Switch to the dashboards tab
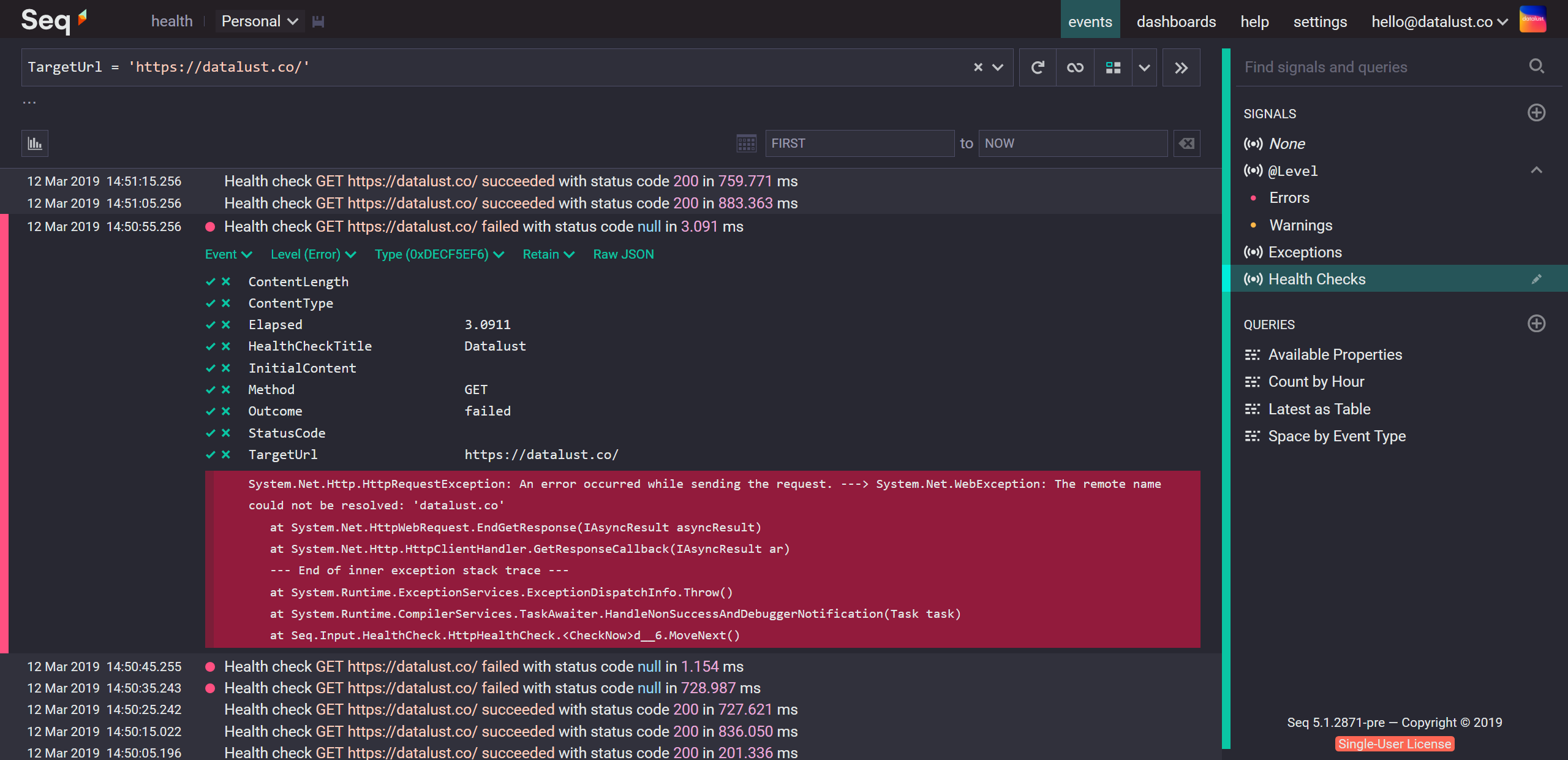Screen dimensions: 1568x760 (x=1176, y=21)
